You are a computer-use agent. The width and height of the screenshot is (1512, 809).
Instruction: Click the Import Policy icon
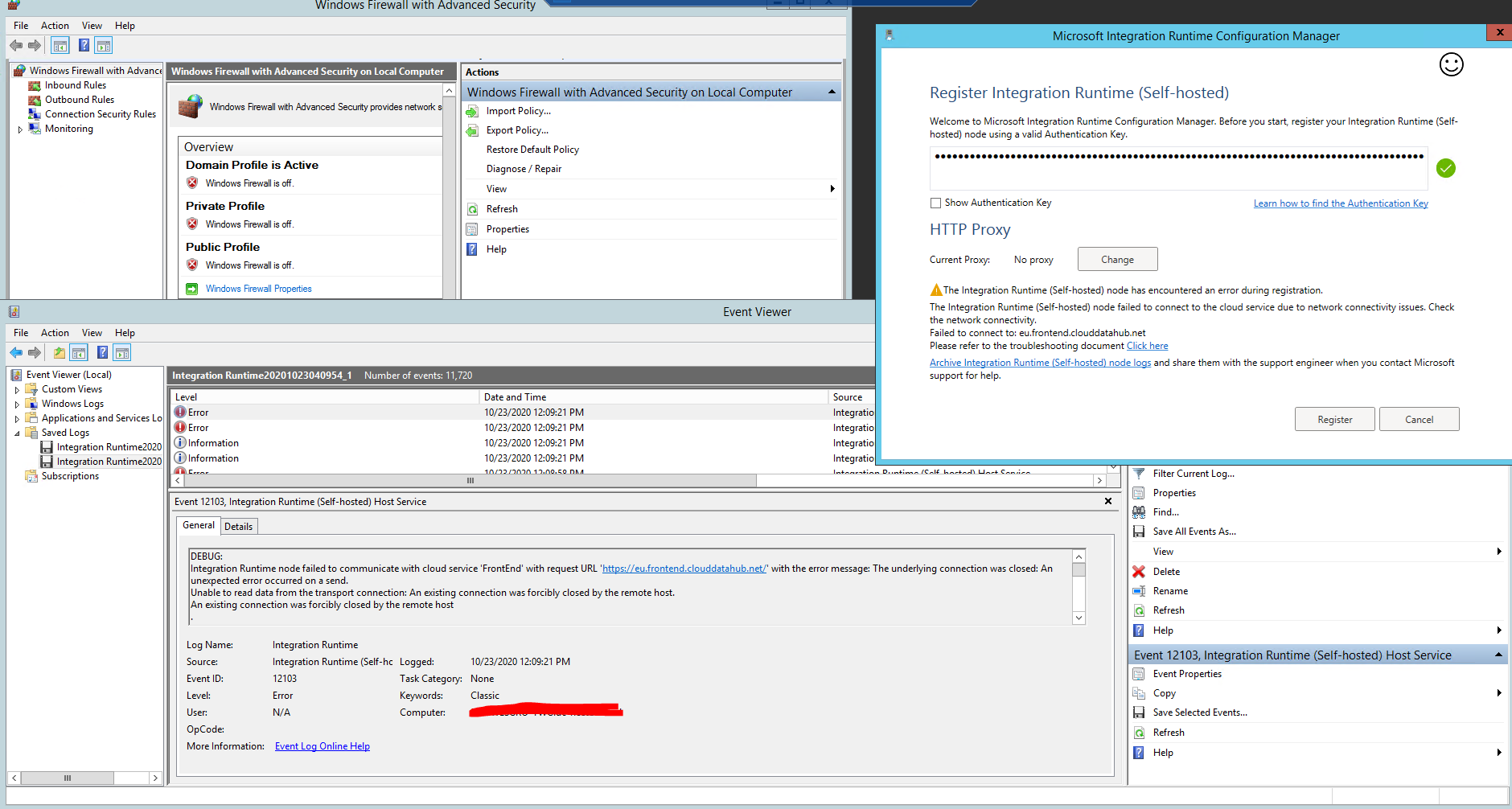[x=471, y=111]
